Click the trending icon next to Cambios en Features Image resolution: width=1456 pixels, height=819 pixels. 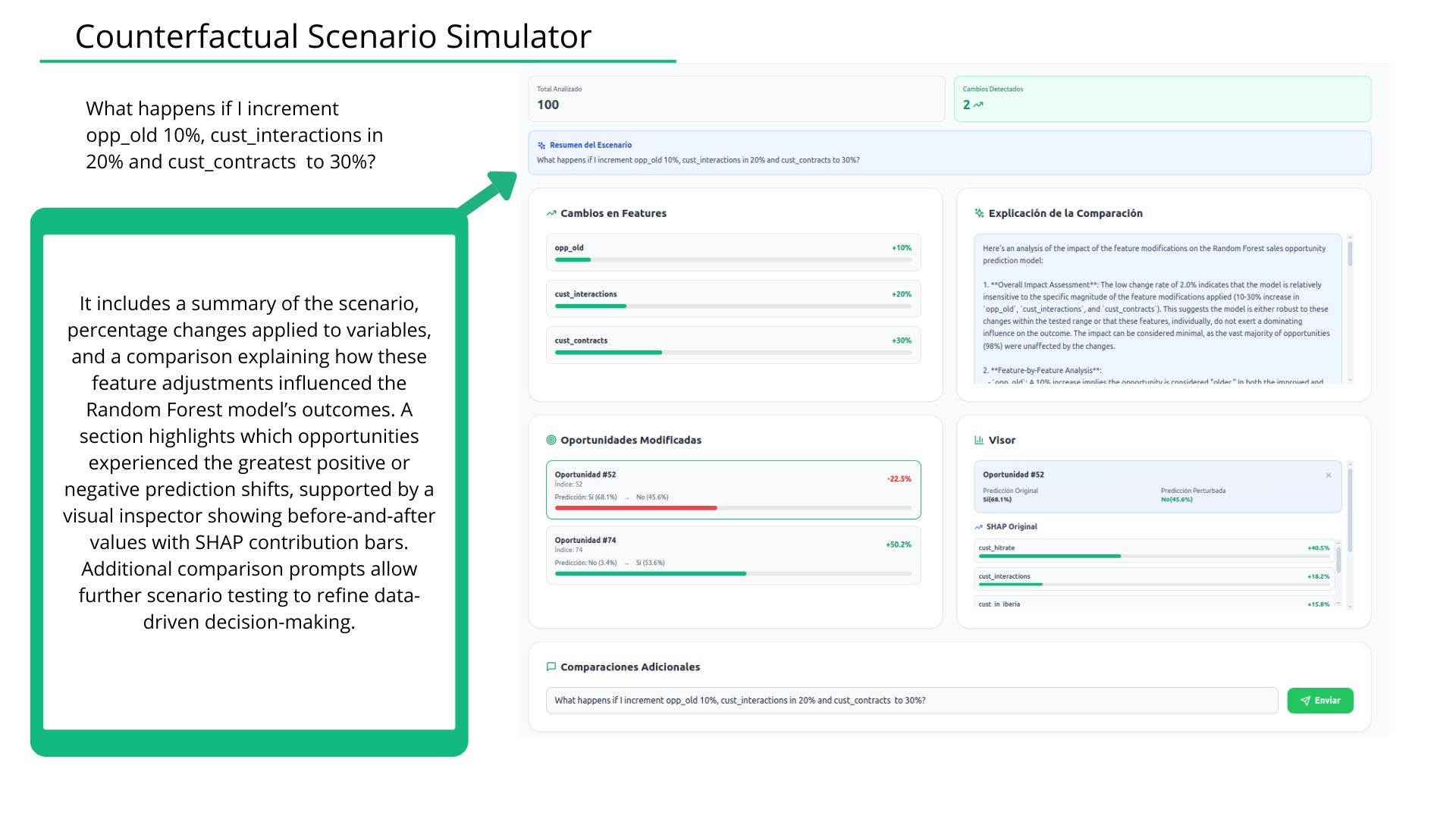click(551, 213)
